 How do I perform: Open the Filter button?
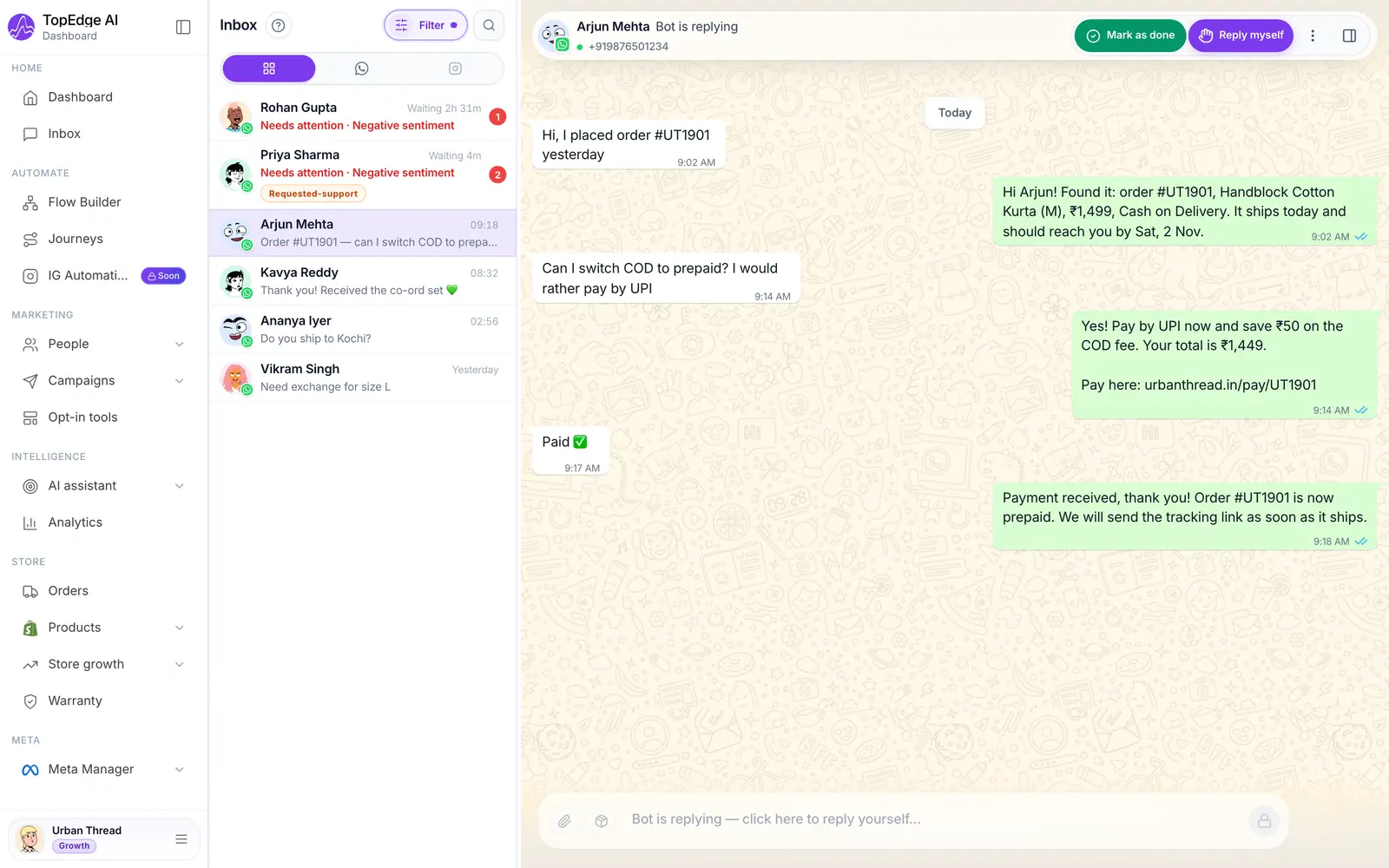coord(425,25)
